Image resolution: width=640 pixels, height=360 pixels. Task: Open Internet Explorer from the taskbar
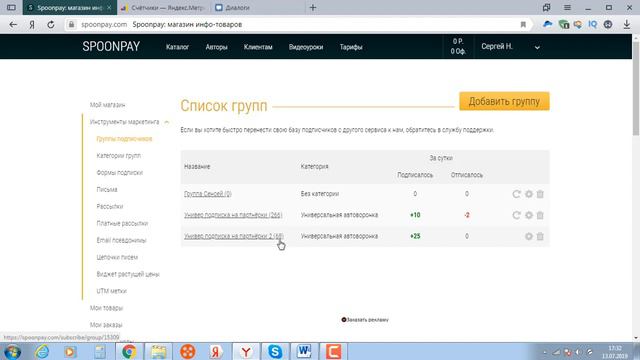(x=42, y=351)
